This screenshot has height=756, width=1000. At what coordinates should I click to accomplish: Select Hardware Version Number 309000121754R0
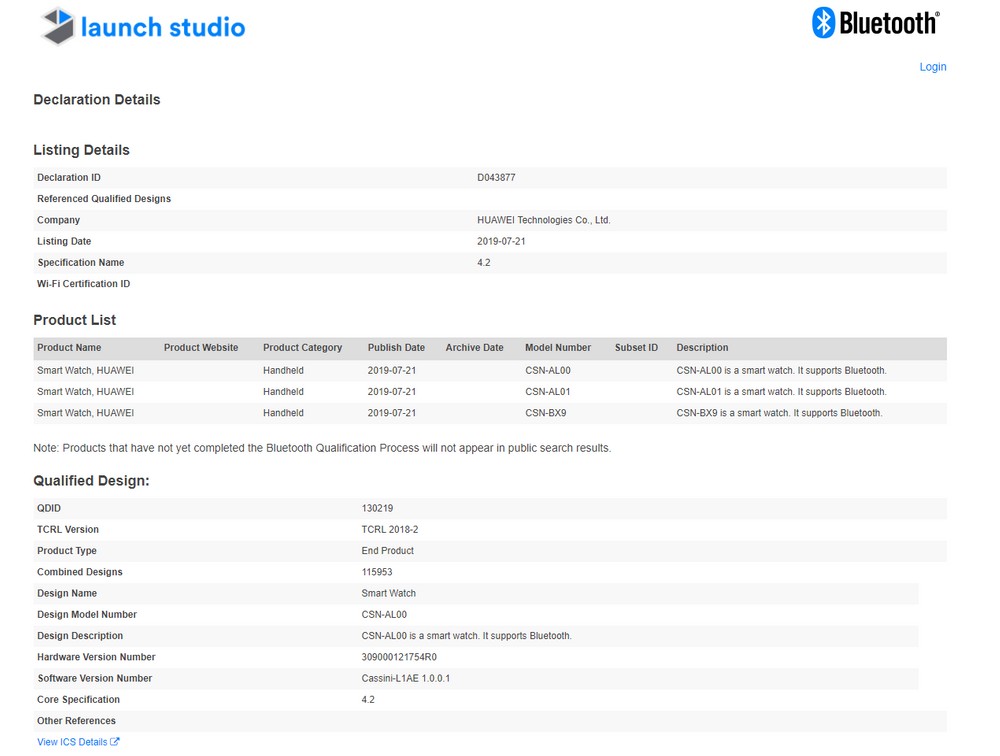[399, 657]
